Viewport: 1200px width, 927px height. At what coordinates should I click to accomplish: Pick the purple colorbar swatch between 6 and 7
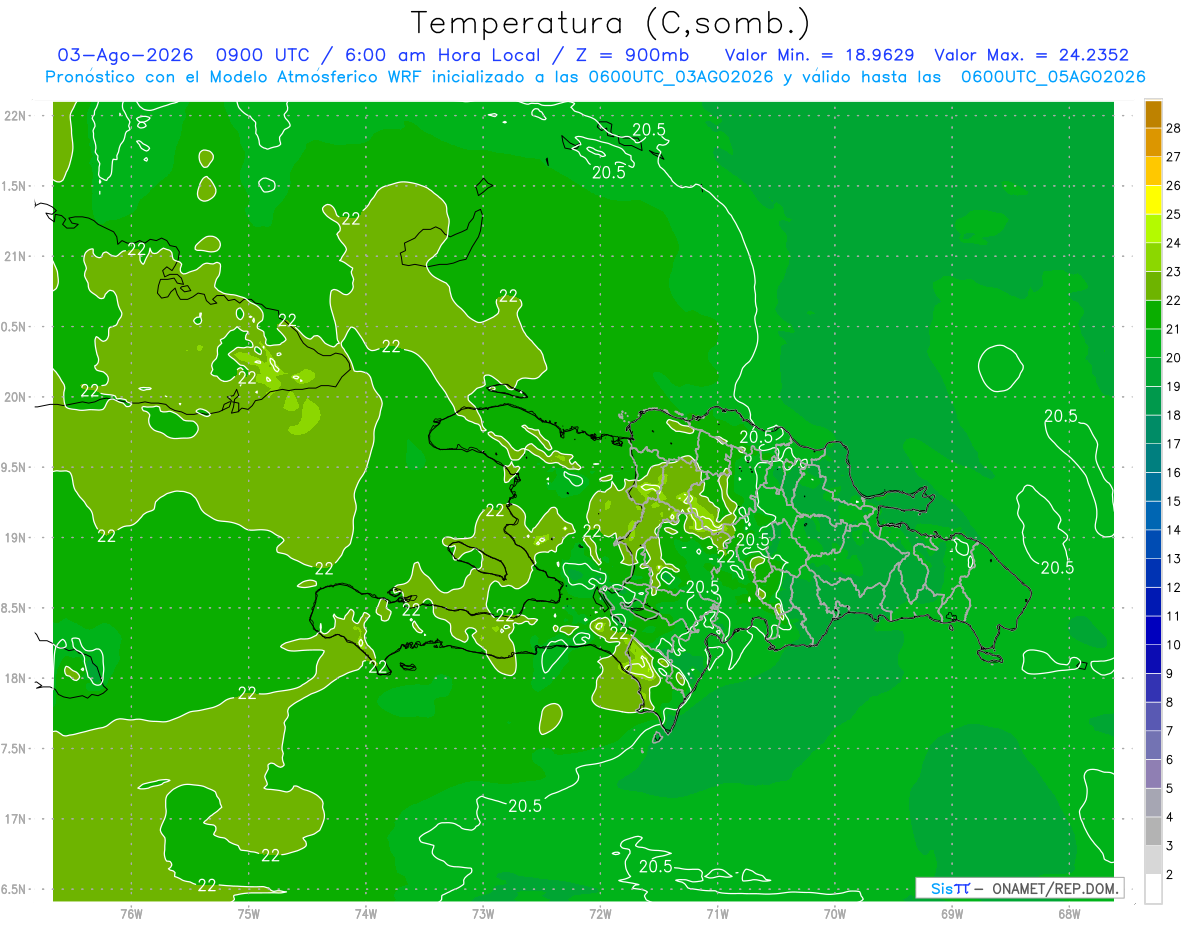click(1153, 745)
